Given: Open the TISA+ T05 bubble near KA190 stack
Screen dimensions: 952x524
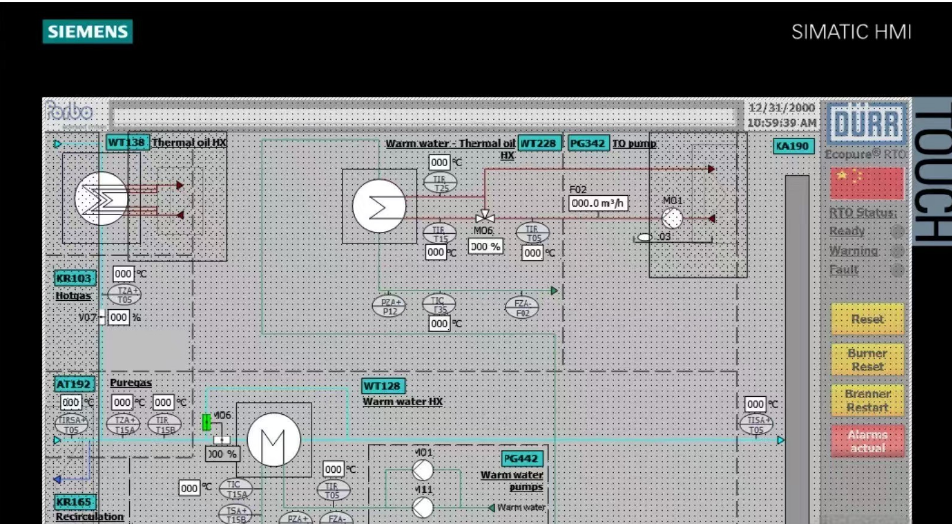Looking at the screenshot, I should [x=756, y=424].
